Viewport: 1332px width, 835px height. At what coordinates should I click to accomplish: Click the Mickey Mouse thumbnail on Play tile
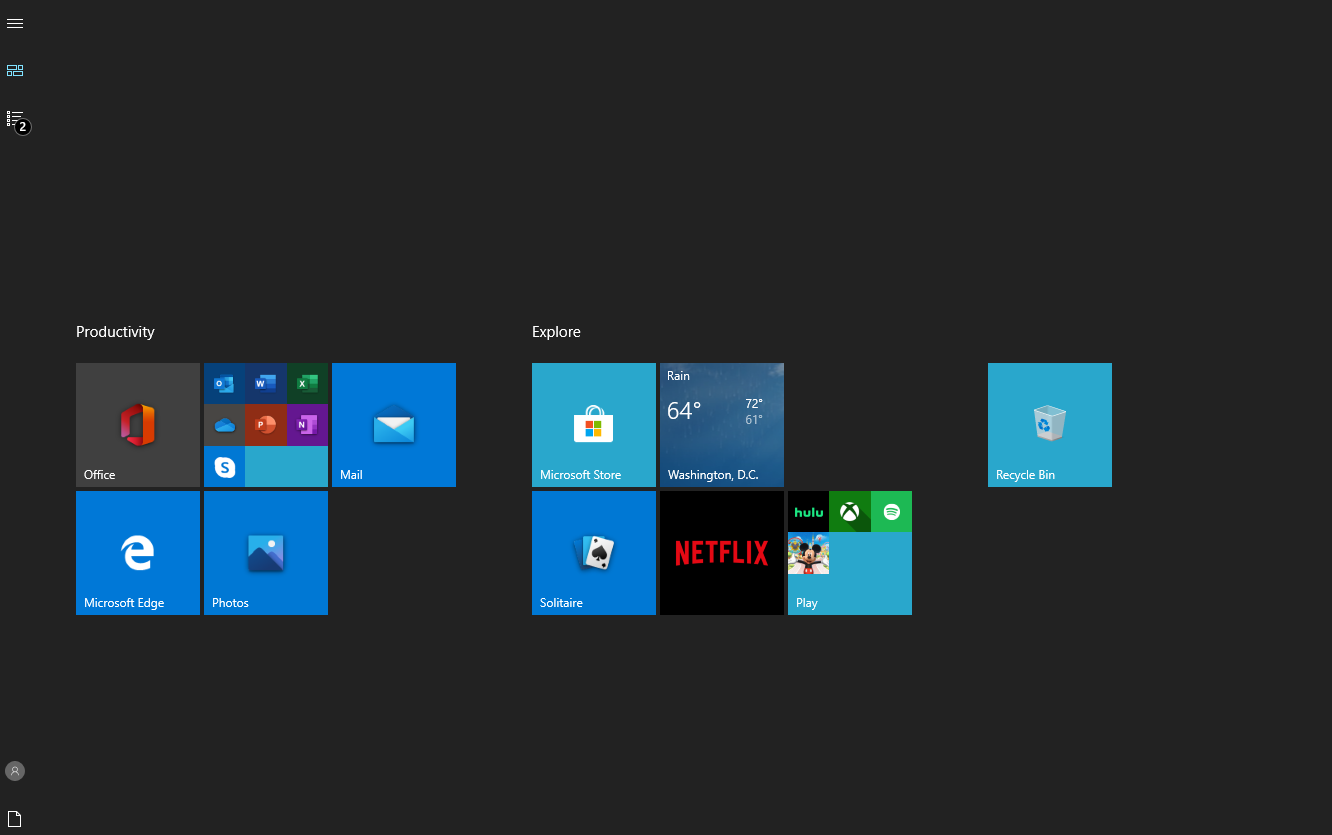tap(808, 552)
